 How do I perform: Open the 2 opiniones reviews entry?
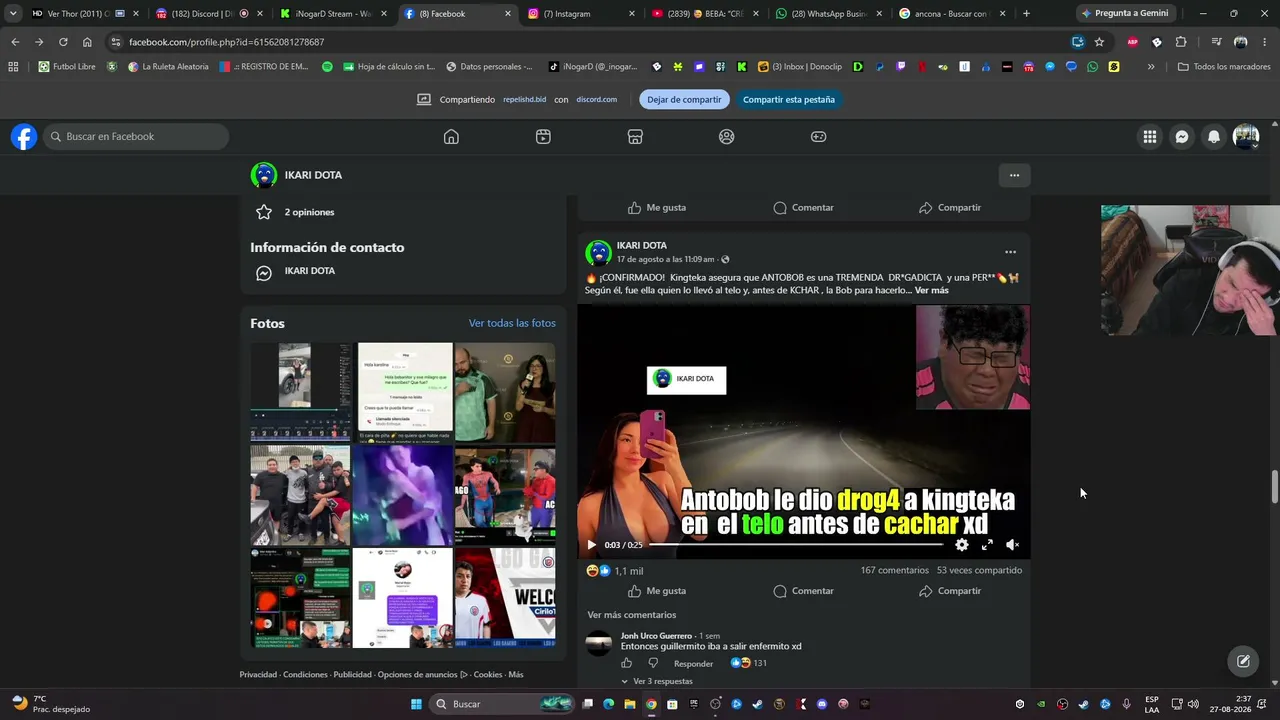[309, 212]
